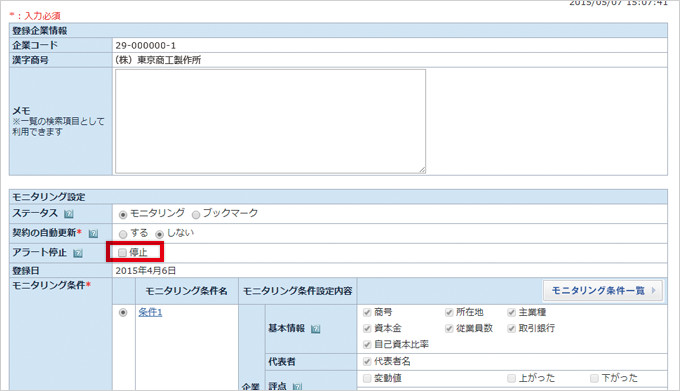Screen dimensions: 680x391
Task: Choose する for contract auto-renewal
Action: 123,235
